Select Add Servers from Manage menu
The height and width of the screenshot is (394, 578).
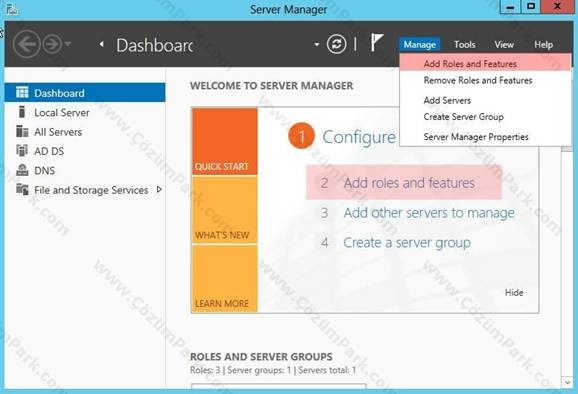click(485, 100)
